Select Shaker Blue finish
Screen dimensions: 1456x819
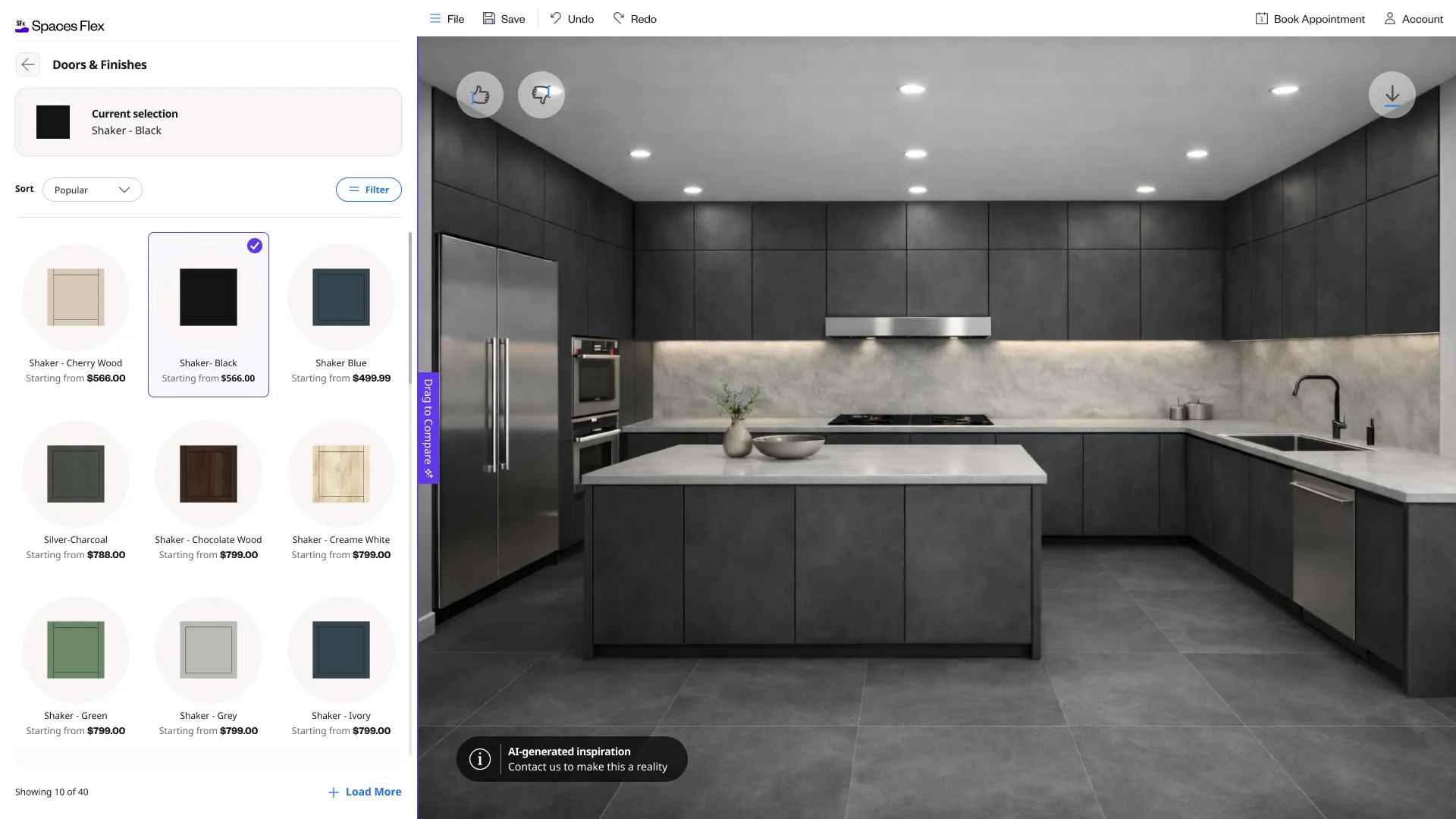[x=341, y=314]
